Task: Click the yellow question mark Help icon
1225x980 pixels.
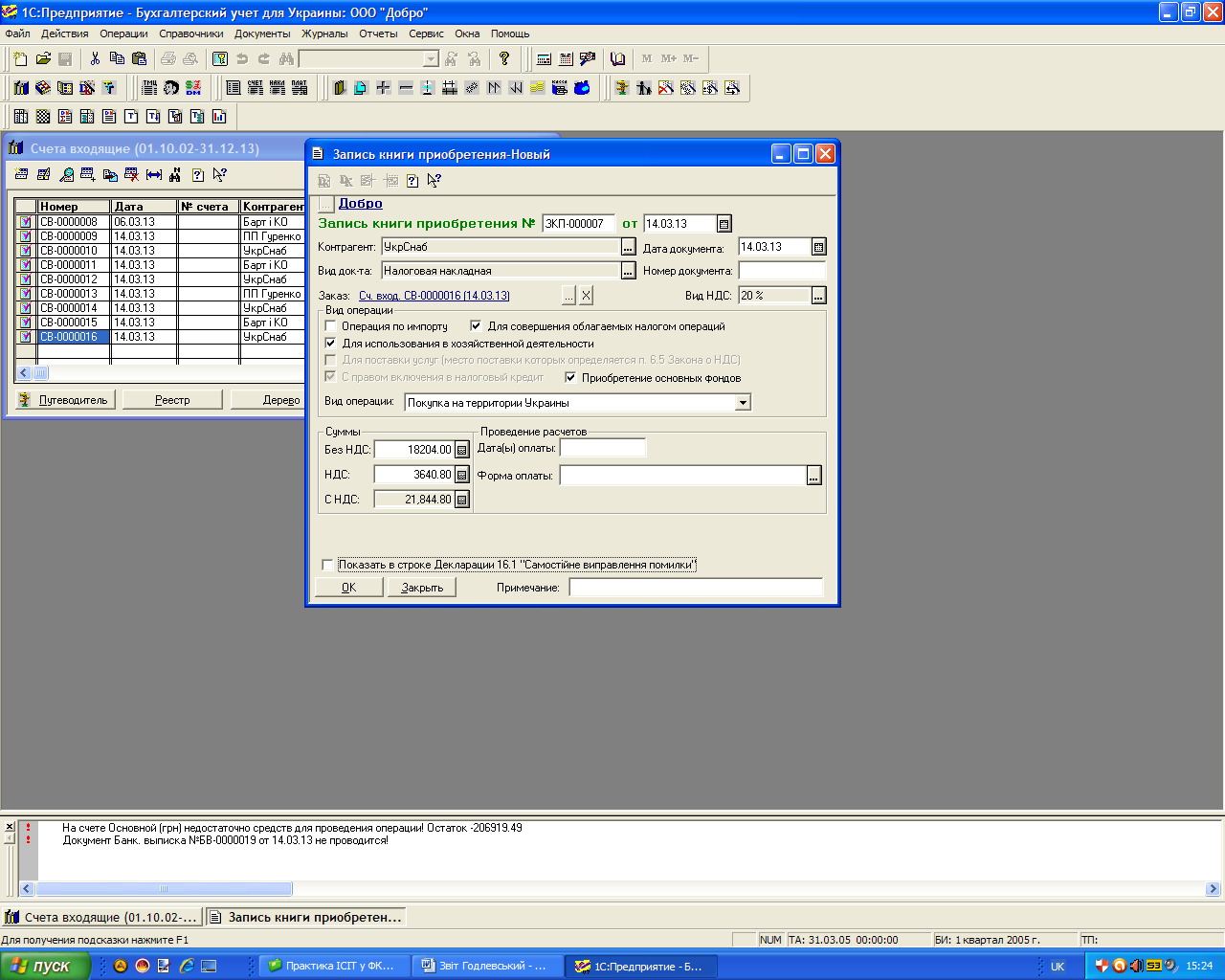Action: 504,59
